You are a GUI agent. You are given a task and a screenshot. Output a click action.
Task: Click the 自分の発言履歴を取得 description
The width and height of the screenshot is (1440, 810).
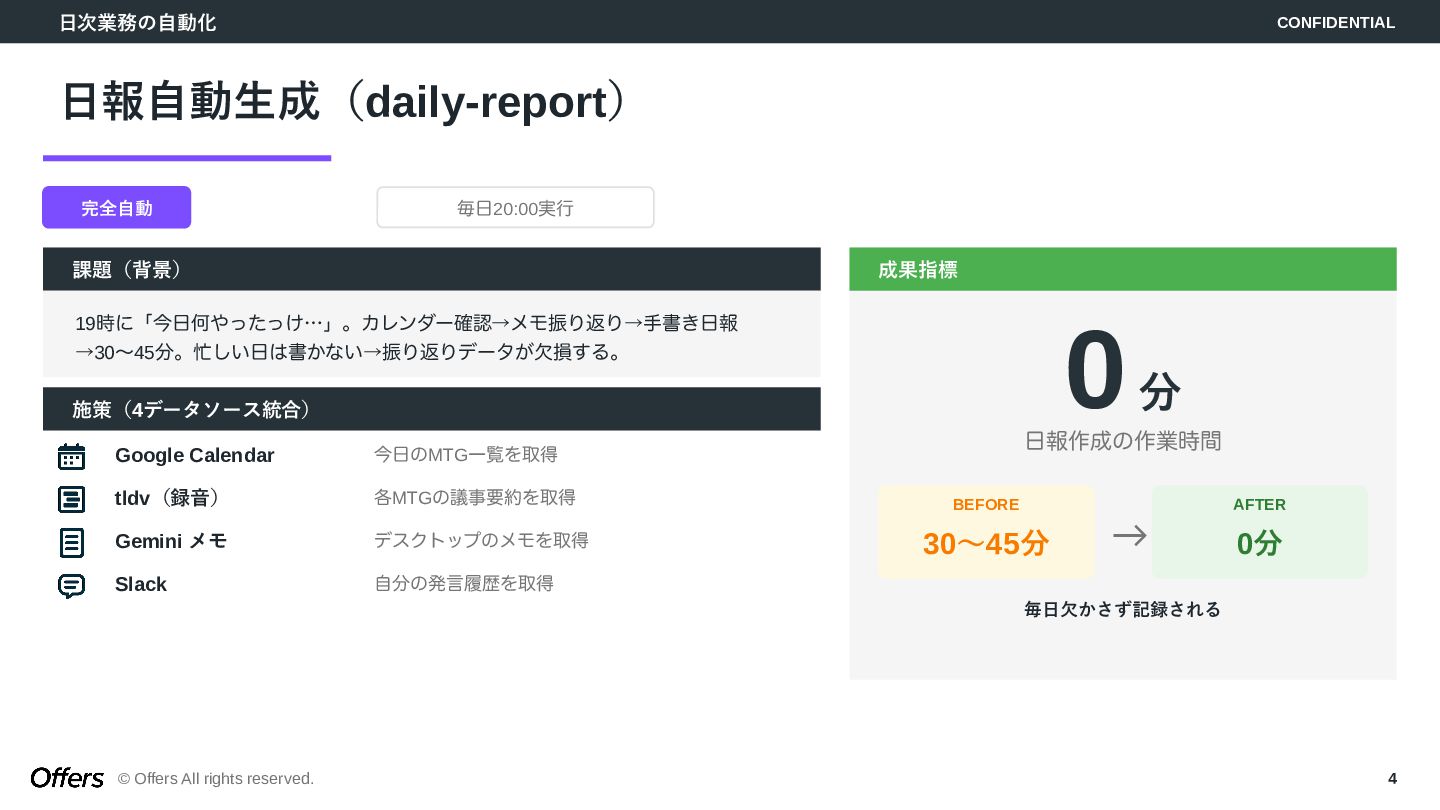464,584
